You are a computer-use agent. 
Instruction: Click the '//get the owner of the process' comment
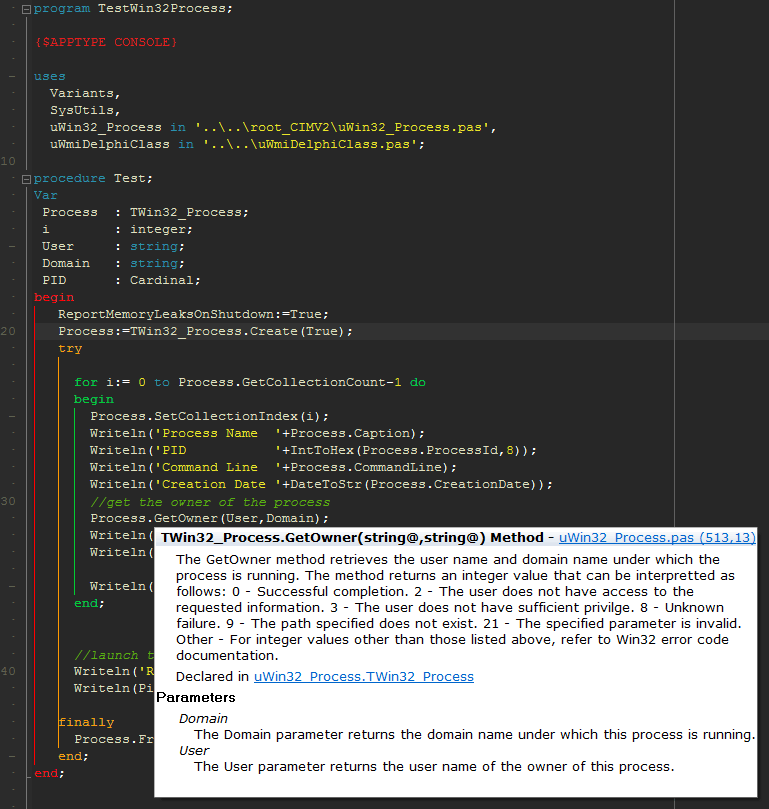pyautogui.click(x=209, y=502)
